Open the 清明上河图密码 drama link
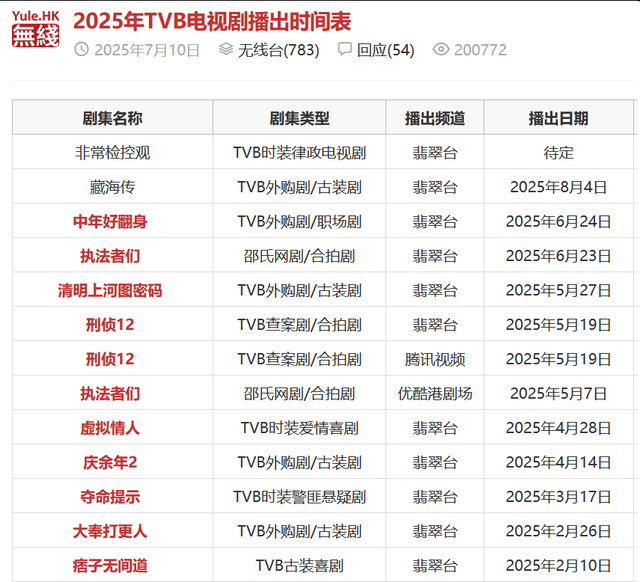The image size is (640, 582). tap(110, 291)
